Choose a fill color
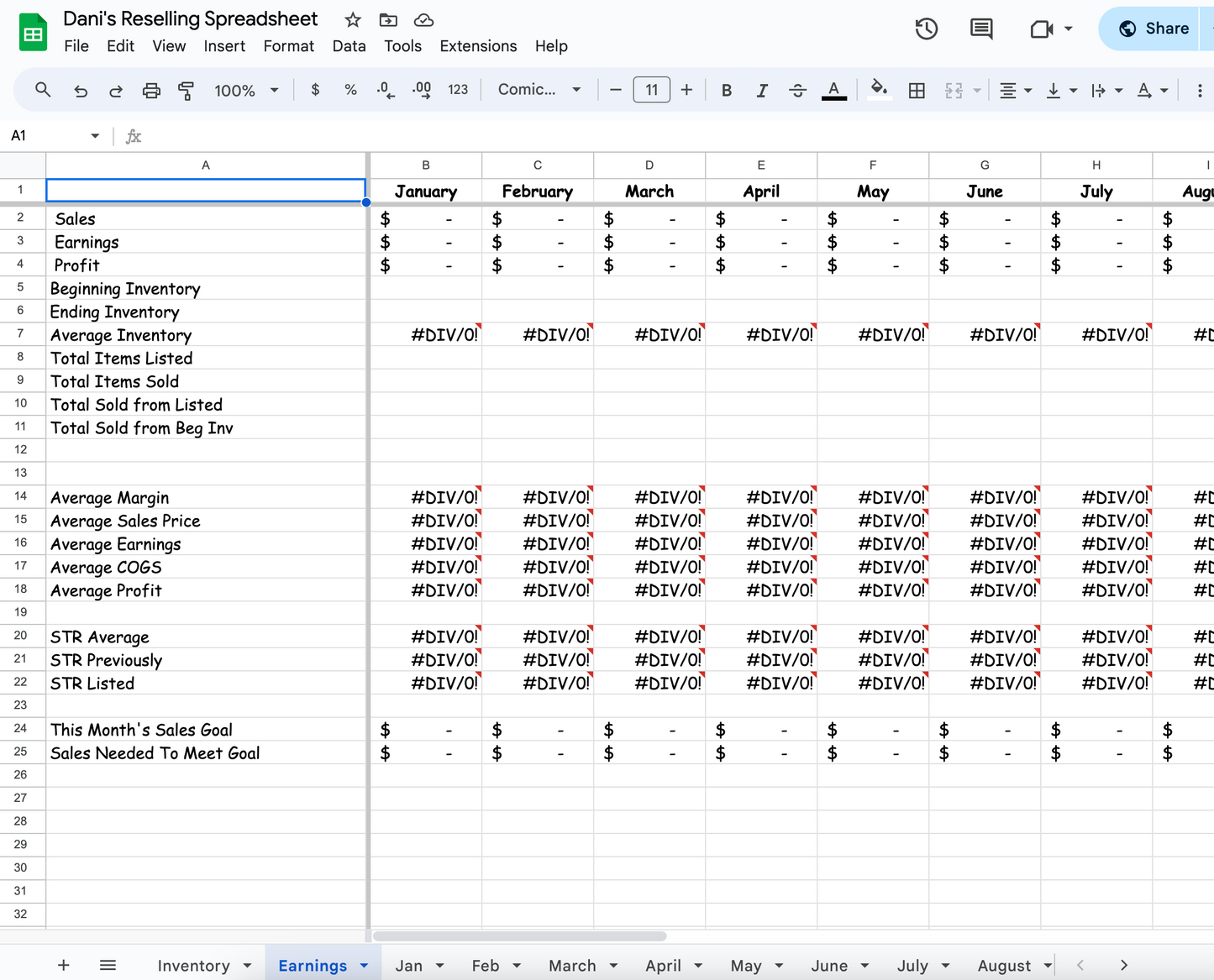The image size is (1214, 980). pyautogui.click(x=880, y=90)
